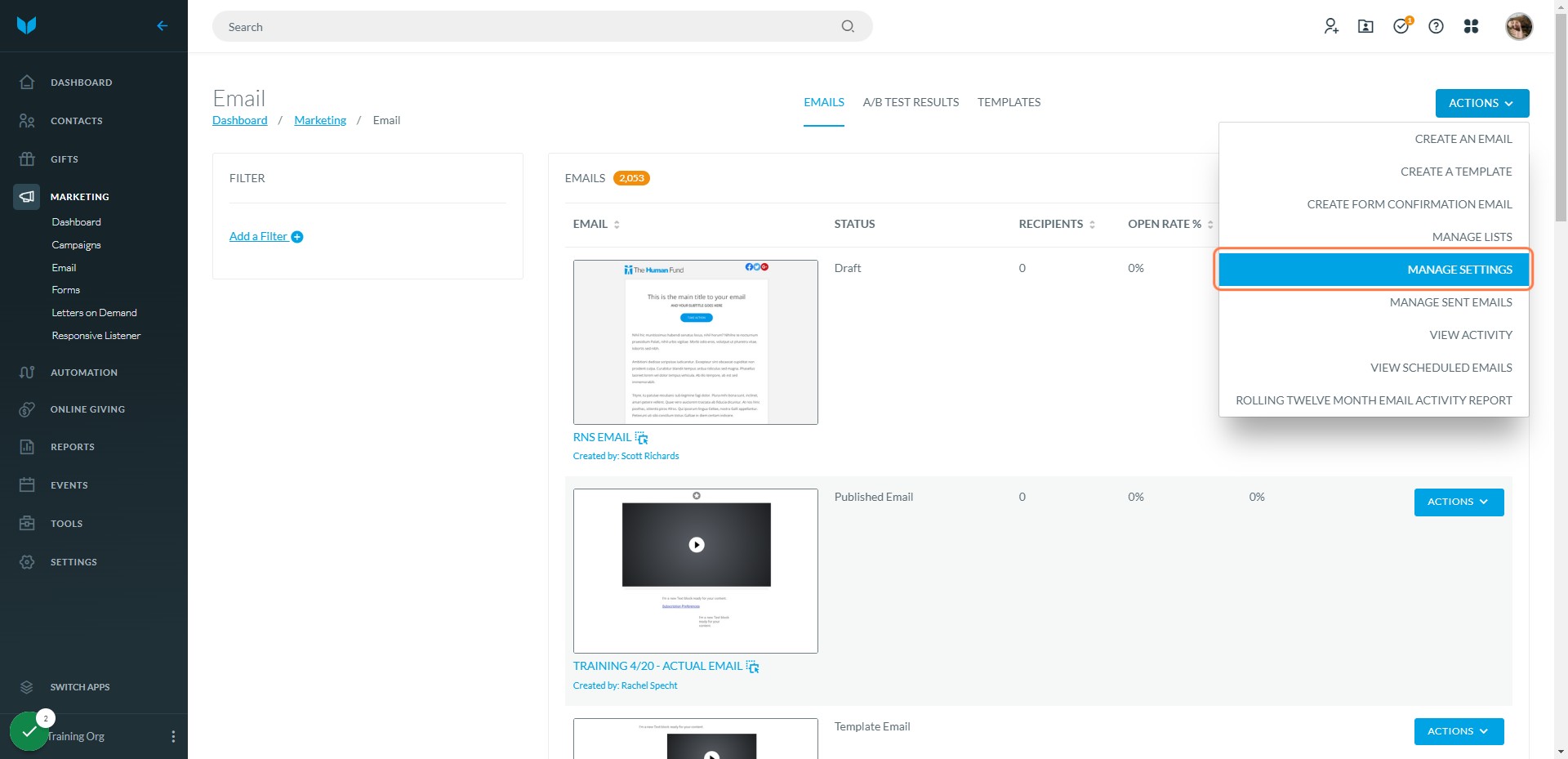Viewport: 1568px width, 759px height.
Task: Follow the Dashboard breadcrumb link
Action: (239, 120)
